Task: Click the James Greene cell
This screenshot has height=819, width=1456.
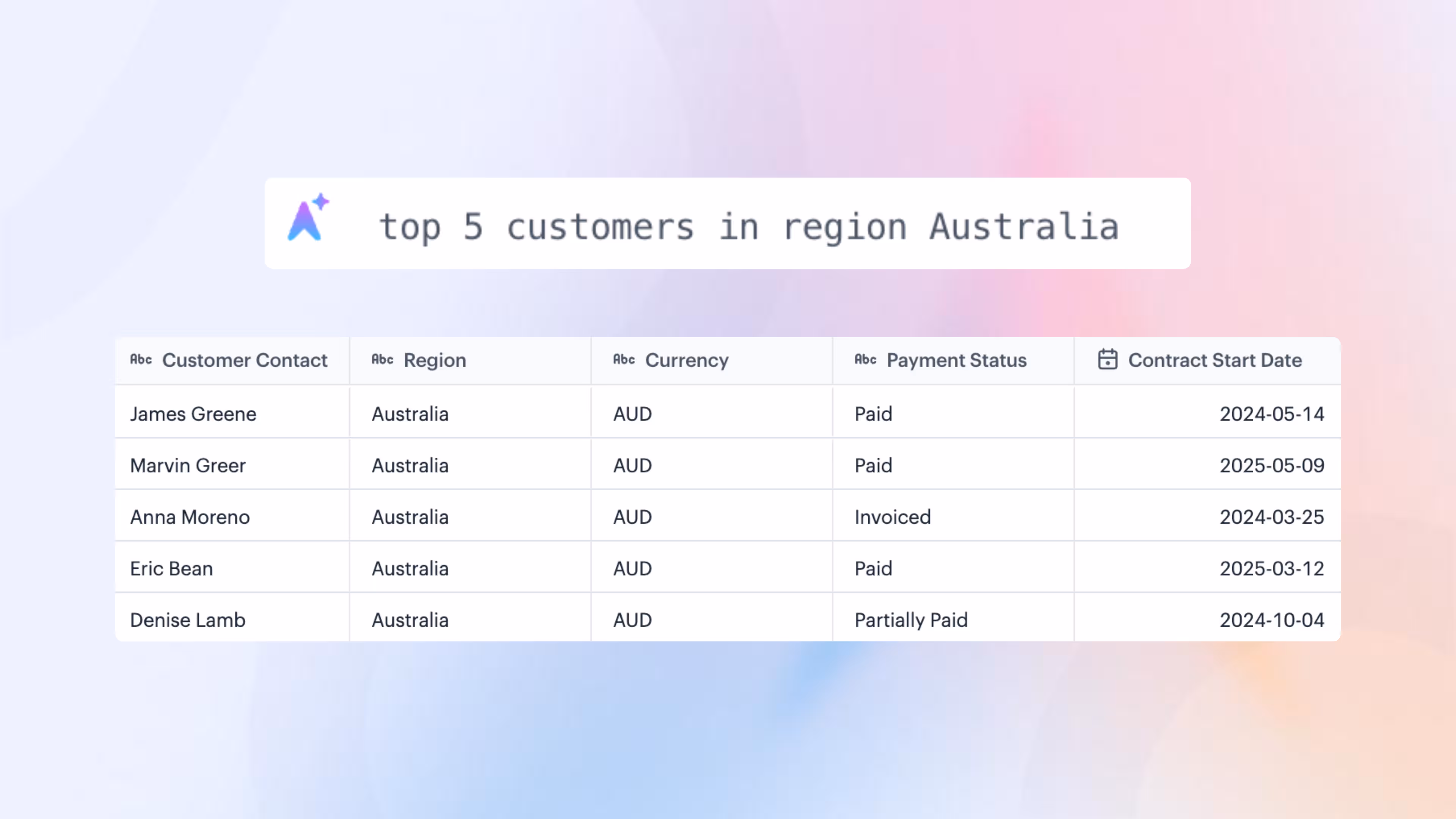Action: 193,414
